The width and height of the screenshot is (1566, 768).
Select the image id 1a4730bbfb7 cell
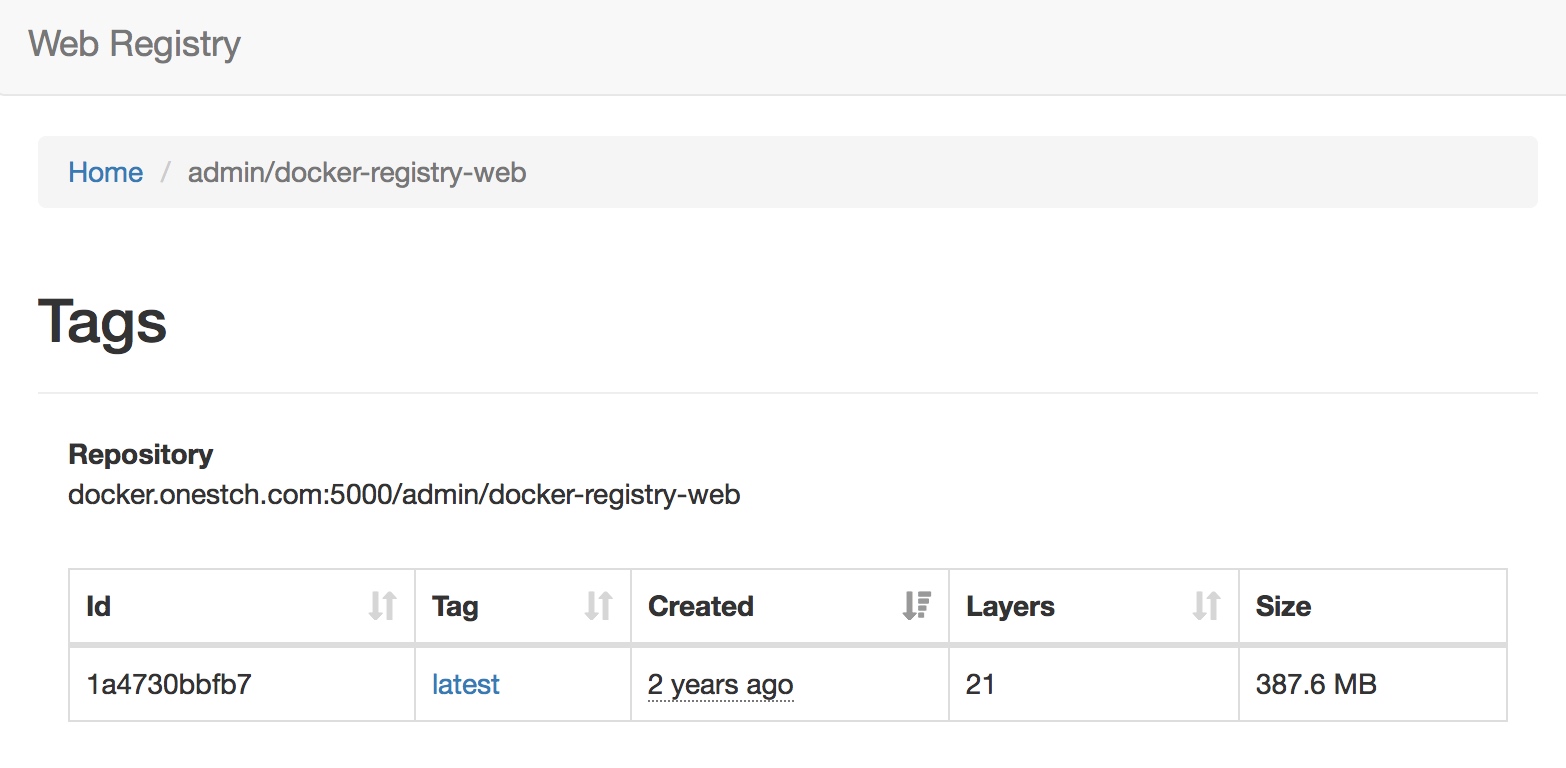[x=169, y=685]
